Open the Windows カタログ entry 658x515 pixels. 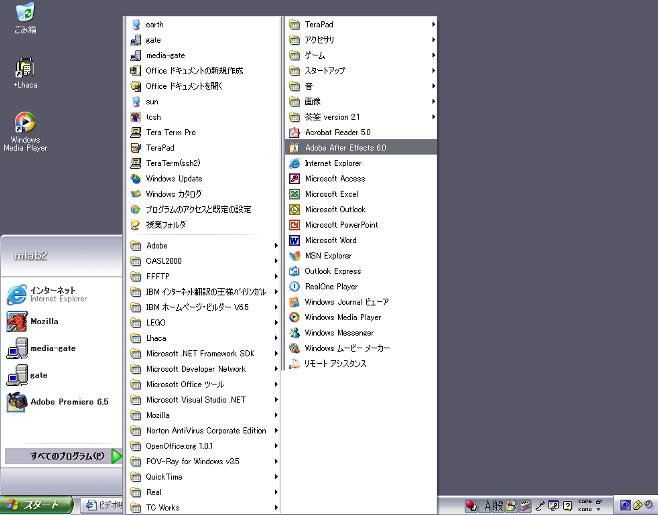pos(204,194)
